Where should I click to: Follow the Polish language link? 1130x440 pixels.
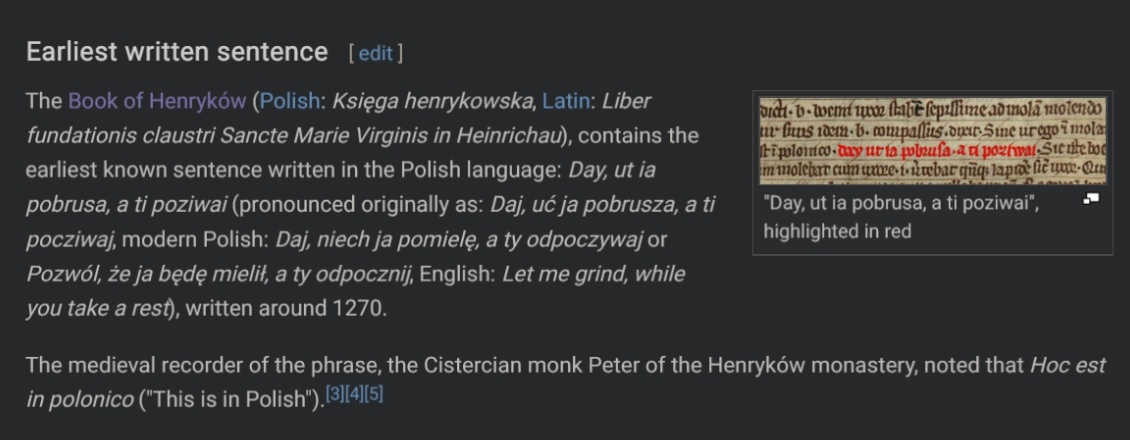289,101
